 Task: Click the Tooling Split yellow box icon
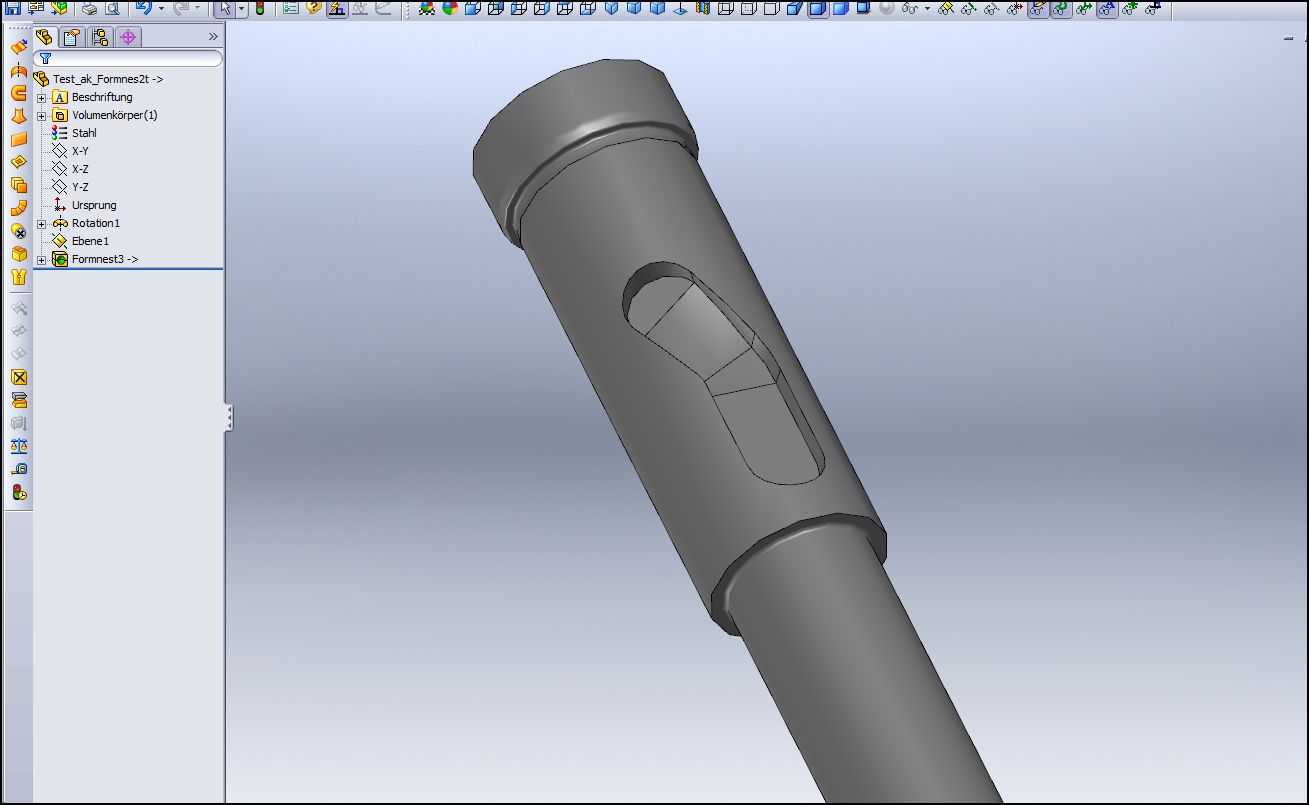pos(18,254)
